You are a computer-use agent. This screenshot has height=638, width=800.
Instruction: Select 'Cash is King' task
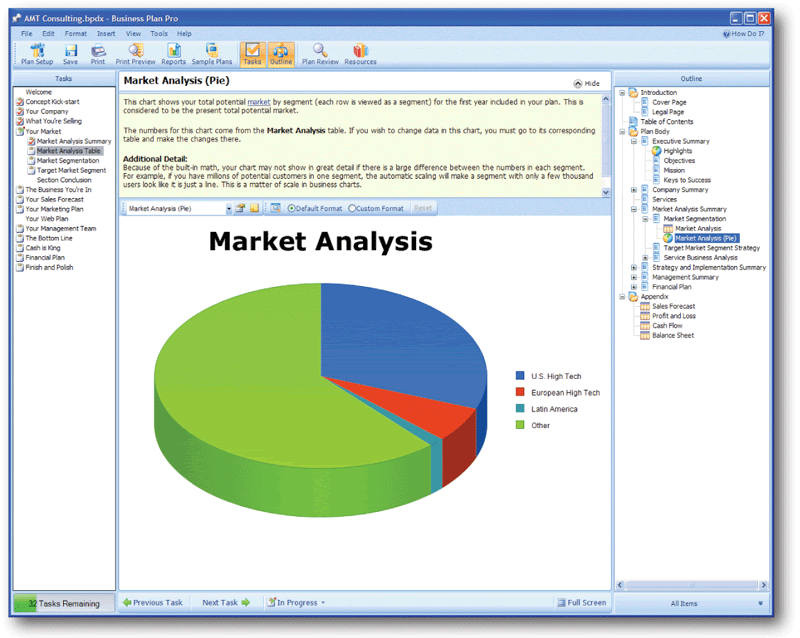[43, 248]
